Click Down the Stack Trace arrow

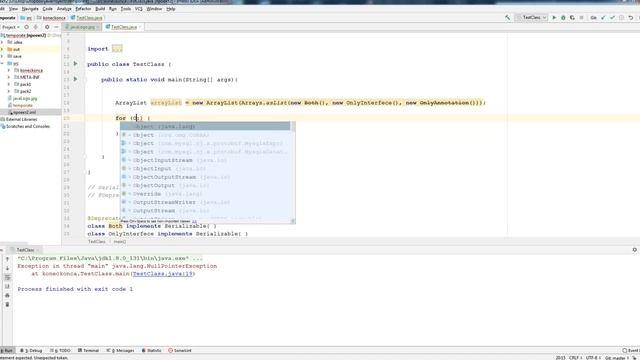click(7, 268)
